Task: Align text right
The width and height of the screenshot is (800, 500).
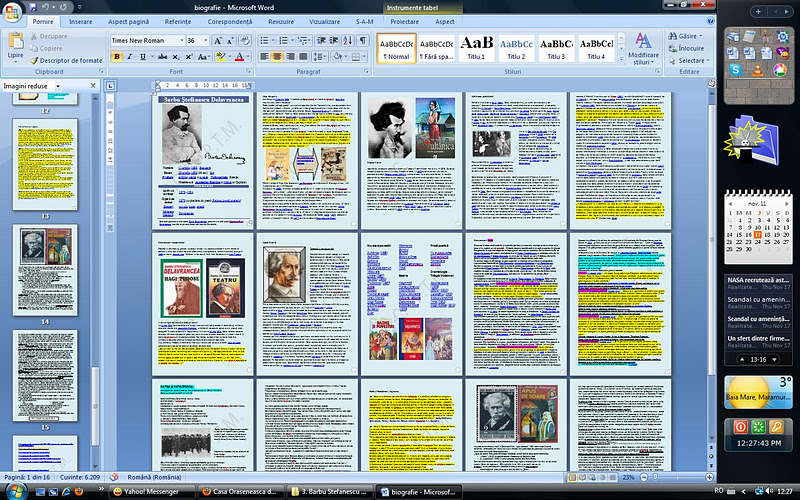Action: 290,57
